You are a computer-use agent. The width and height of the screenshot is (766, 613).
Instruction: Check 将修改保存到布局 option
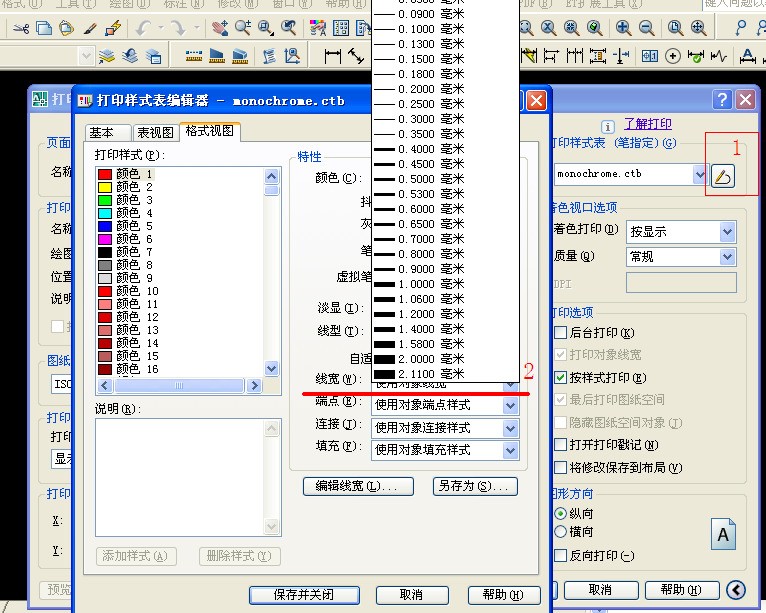click(560, 467)
